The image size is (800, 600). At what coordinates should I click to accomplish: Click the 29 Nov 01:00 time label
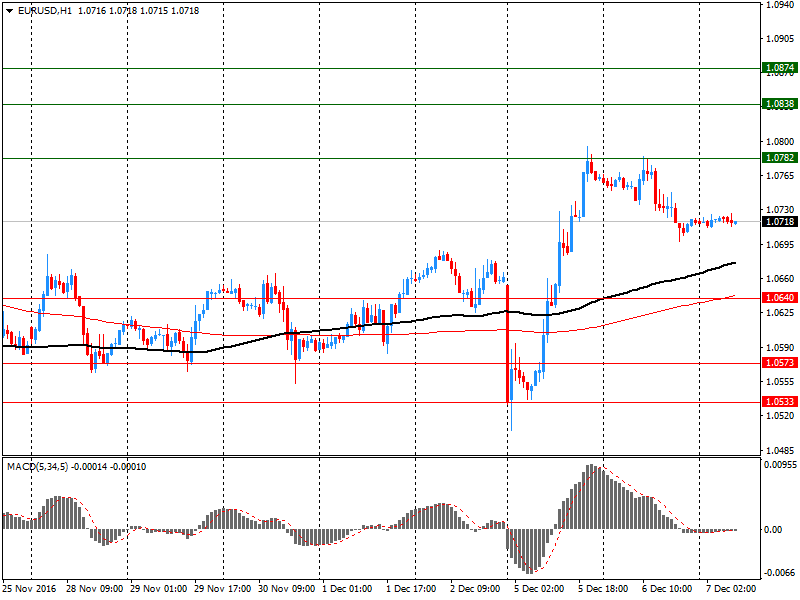click(x=159, y=589)
